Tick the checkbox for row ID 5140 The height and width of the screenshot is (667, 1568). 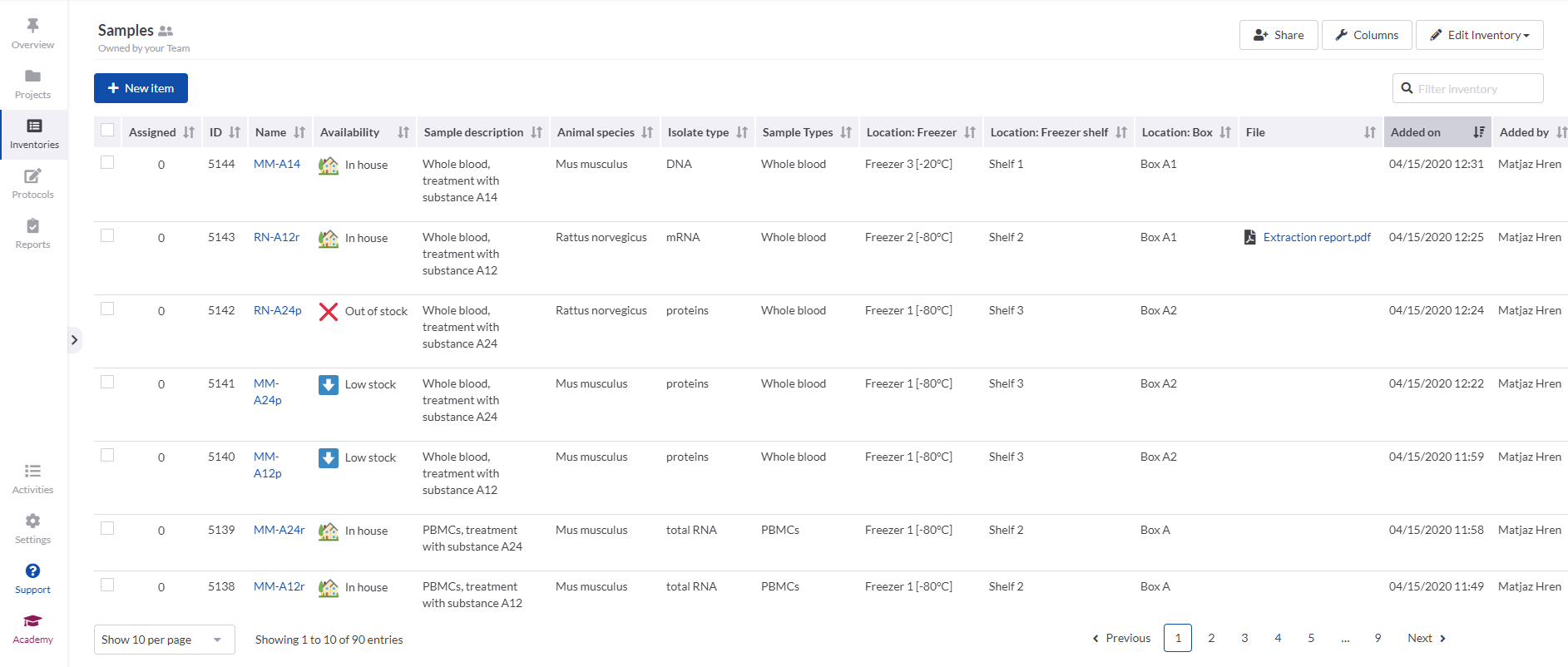(107, 455)
